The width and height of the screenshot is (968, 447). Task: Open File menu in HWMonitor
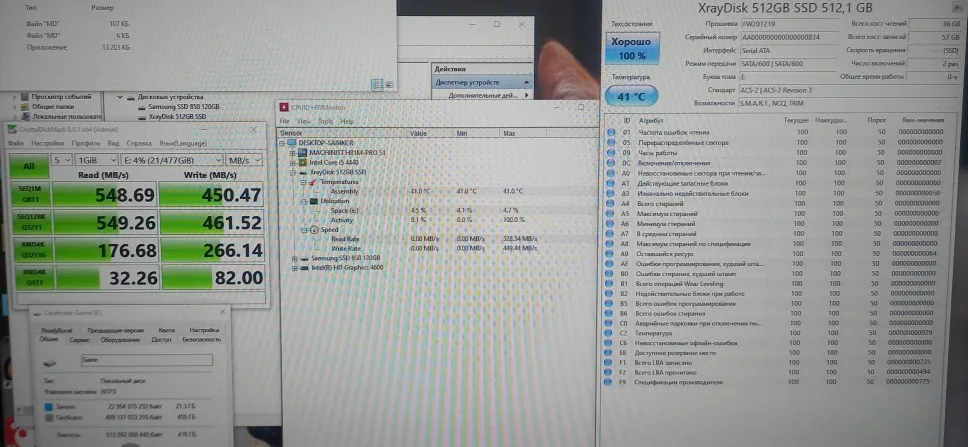(284, 122)
